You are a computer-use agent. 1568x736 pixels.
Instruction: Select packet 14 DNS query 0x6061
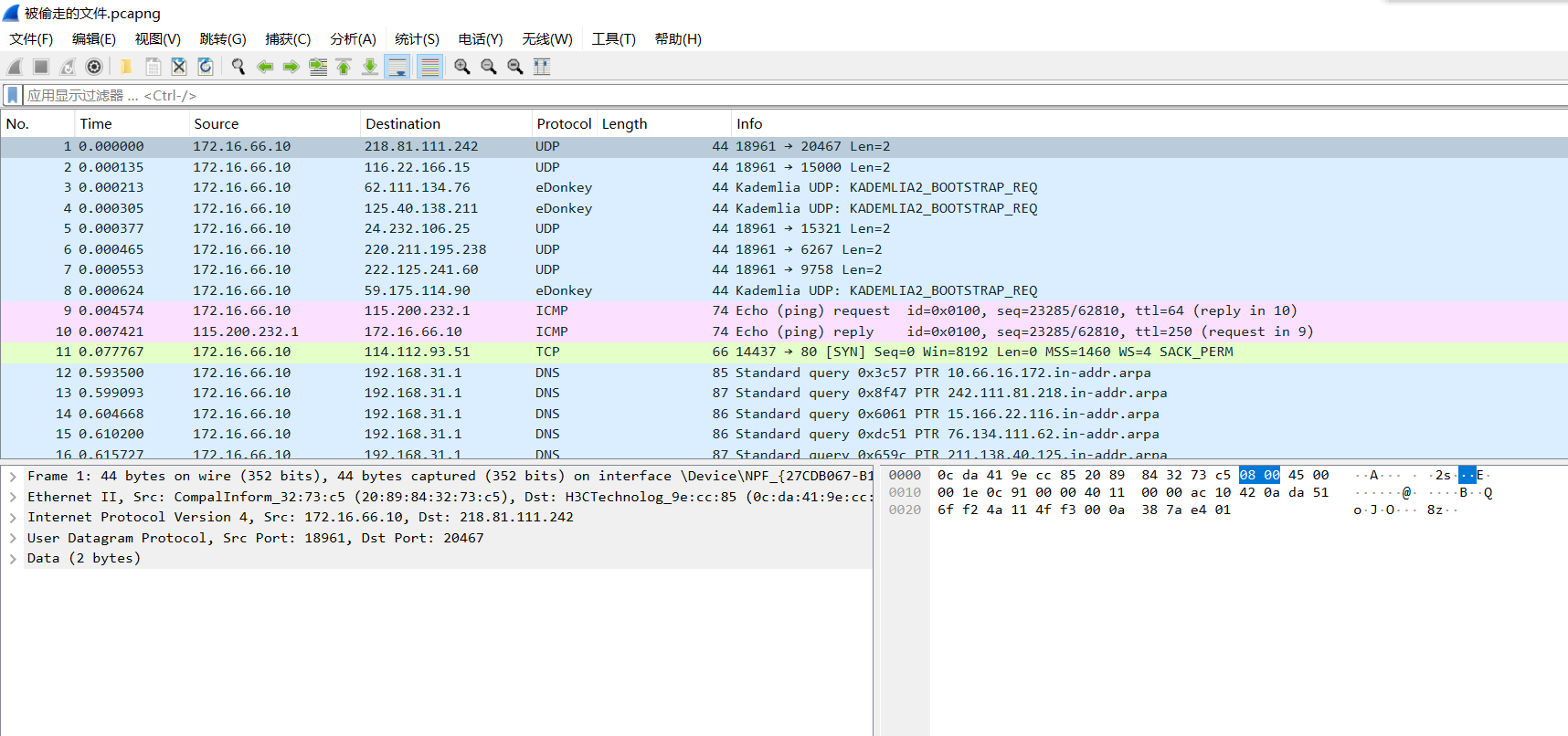(x=784, y=414)
